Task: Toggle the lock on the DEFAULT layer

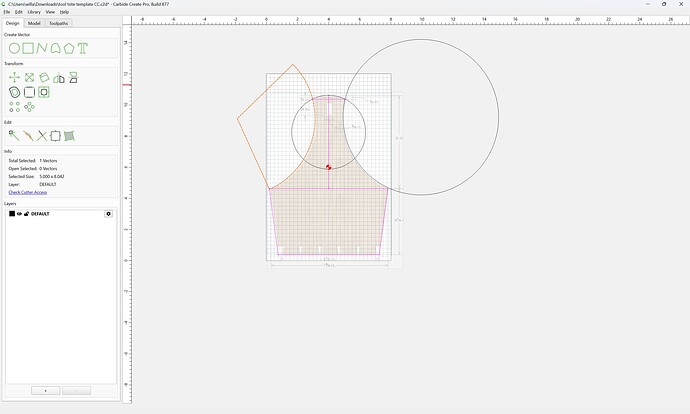Action: 26,214
